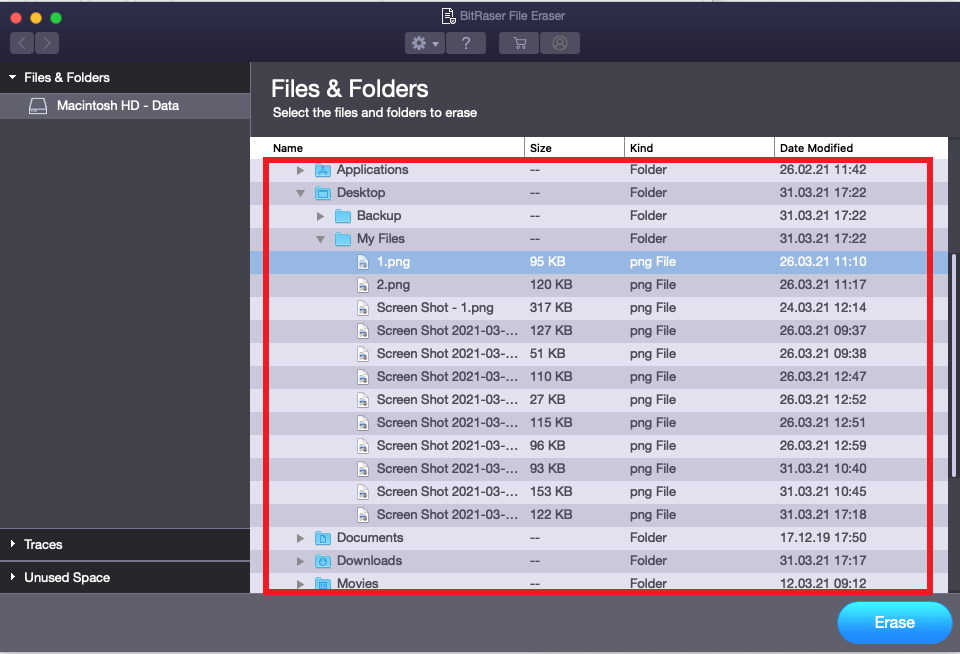Viewport: 960px width, 654px height.
Task: Select the Backup folder name
Action: coord(379,216)
